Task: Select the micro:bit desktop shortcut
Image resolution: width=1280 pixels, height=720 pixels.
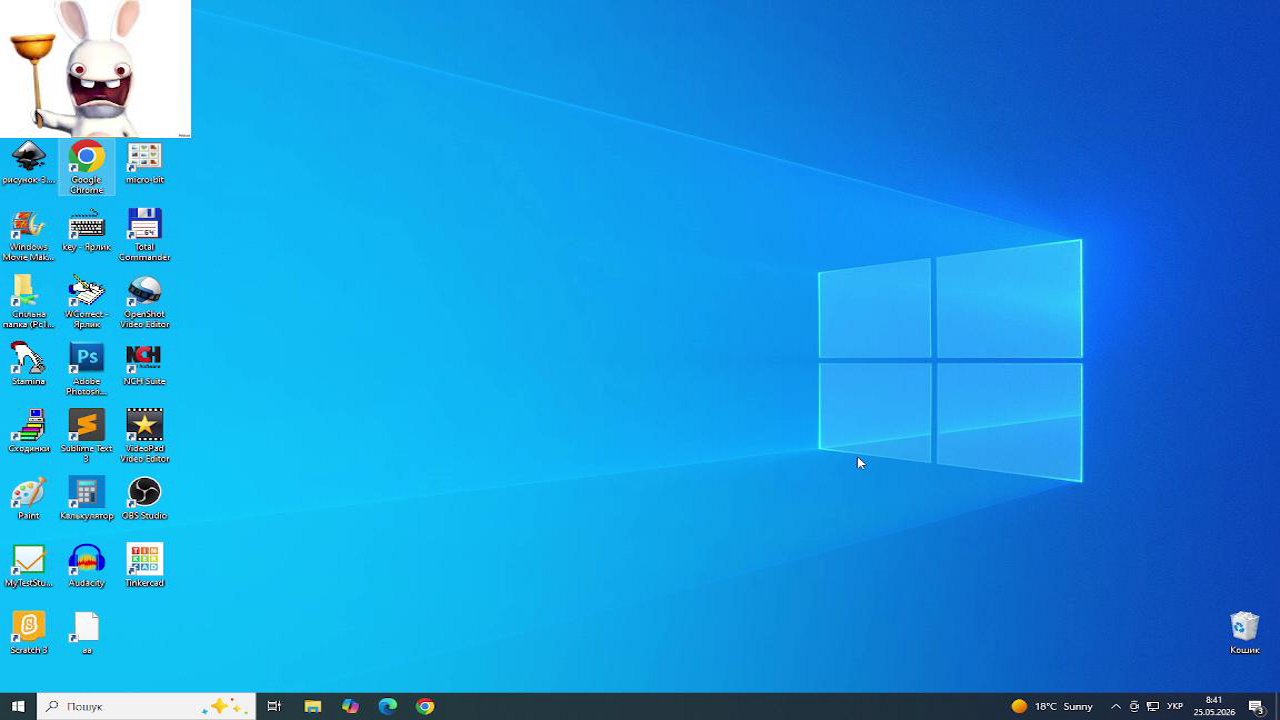Action: click(x=145, y=164)
